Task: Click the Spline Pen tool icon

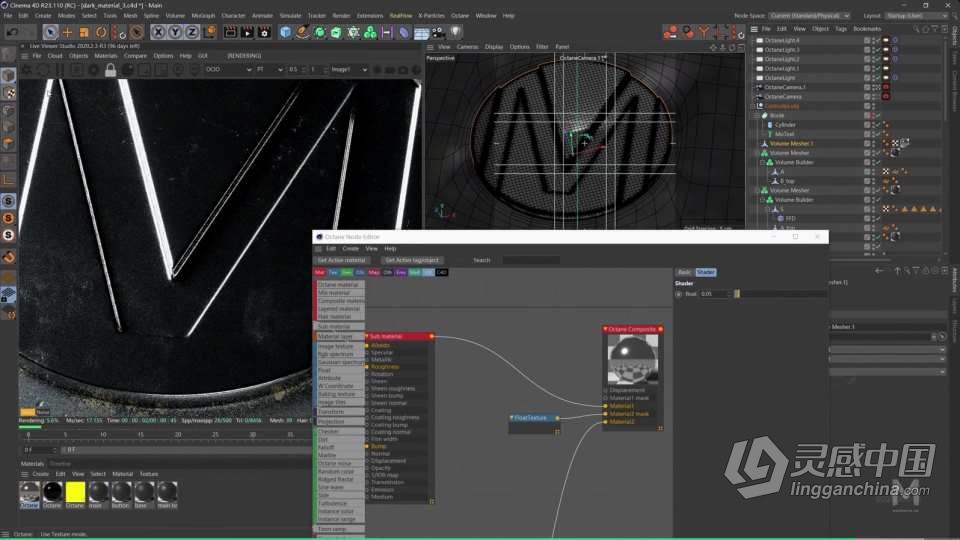Action: tap(302, 32)
